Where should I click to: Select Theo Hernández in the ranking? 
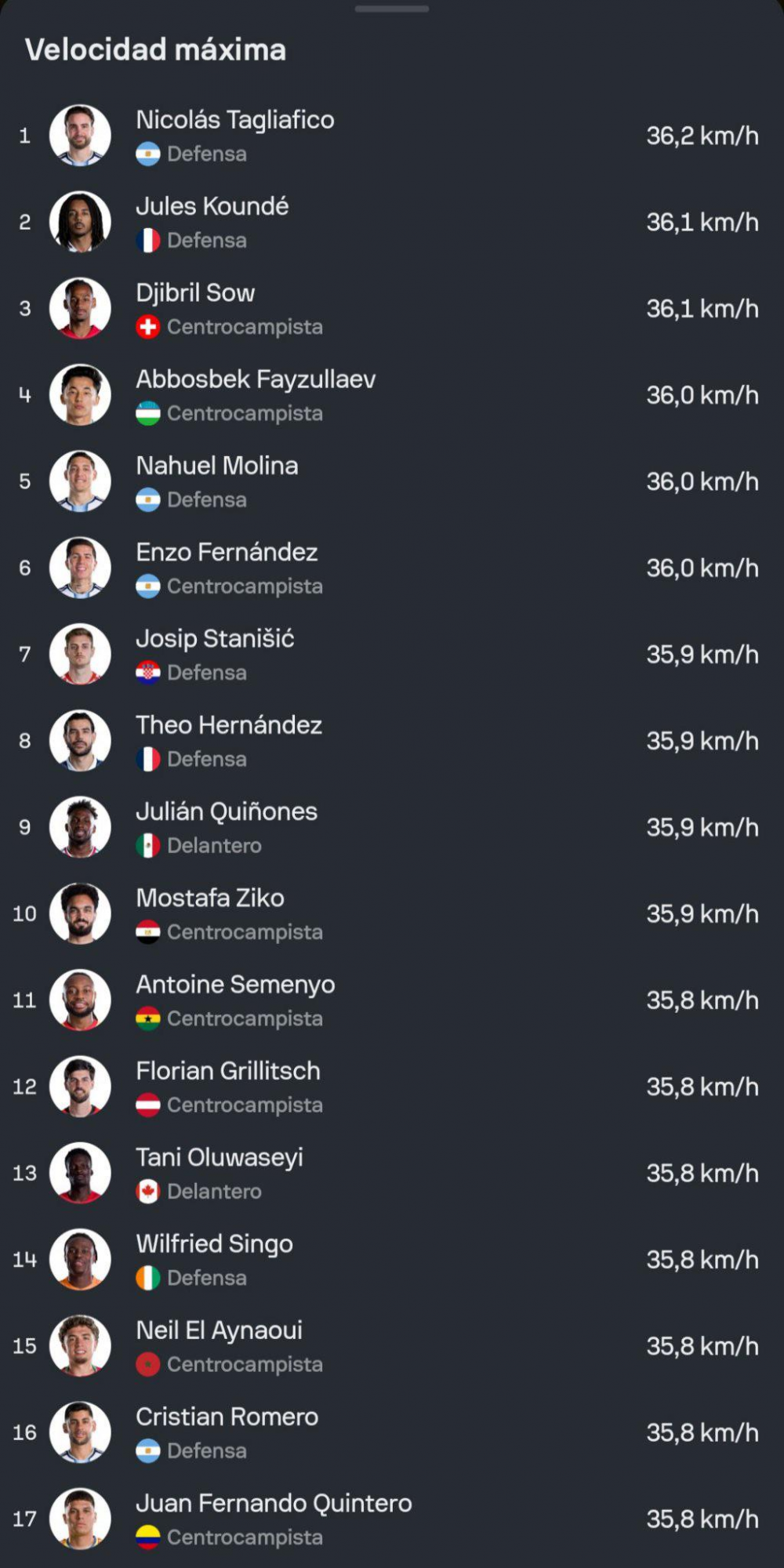pos(392,741)
